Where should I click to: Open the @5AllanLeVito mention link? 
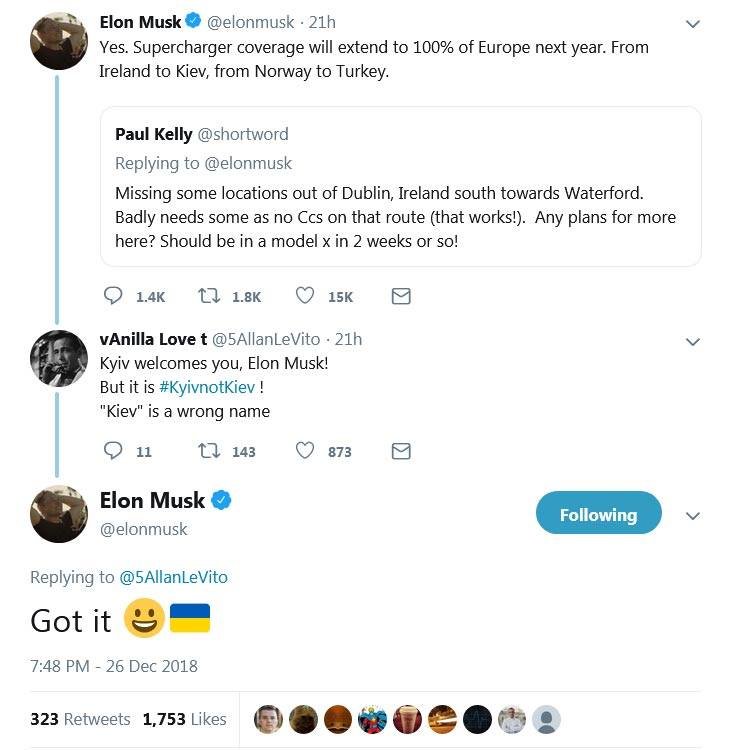coord(173,577)
